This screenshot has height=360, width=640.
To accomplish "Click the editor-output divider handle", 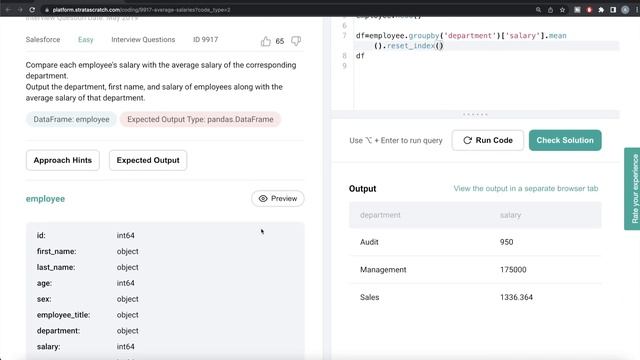I will [x=475, y=114].
